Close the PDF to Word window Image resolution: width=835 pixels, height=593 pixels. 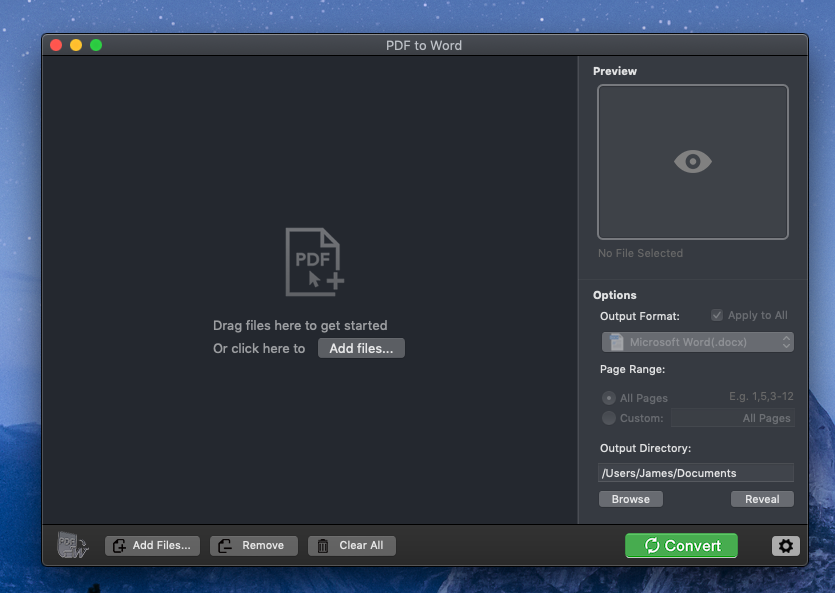coord(56,45)
